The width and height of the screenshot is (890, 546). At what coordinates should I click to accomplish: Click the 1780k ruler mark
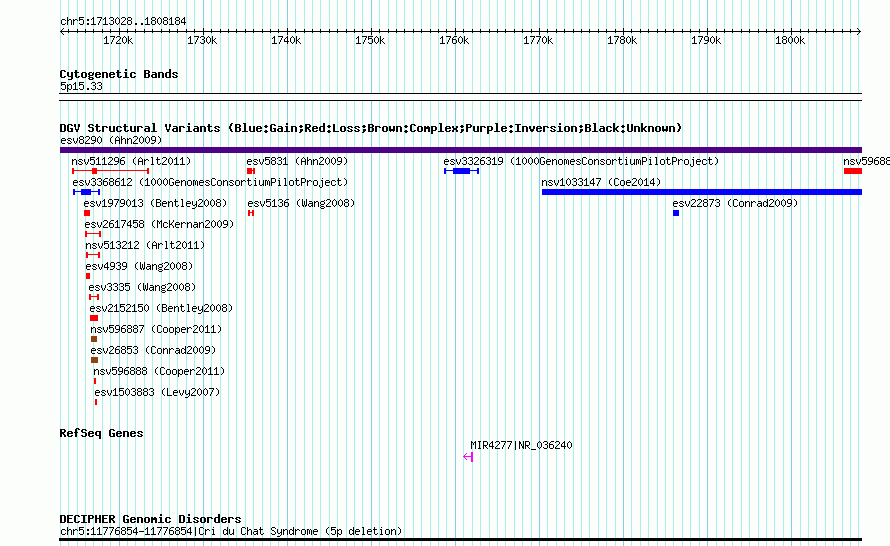622,40
